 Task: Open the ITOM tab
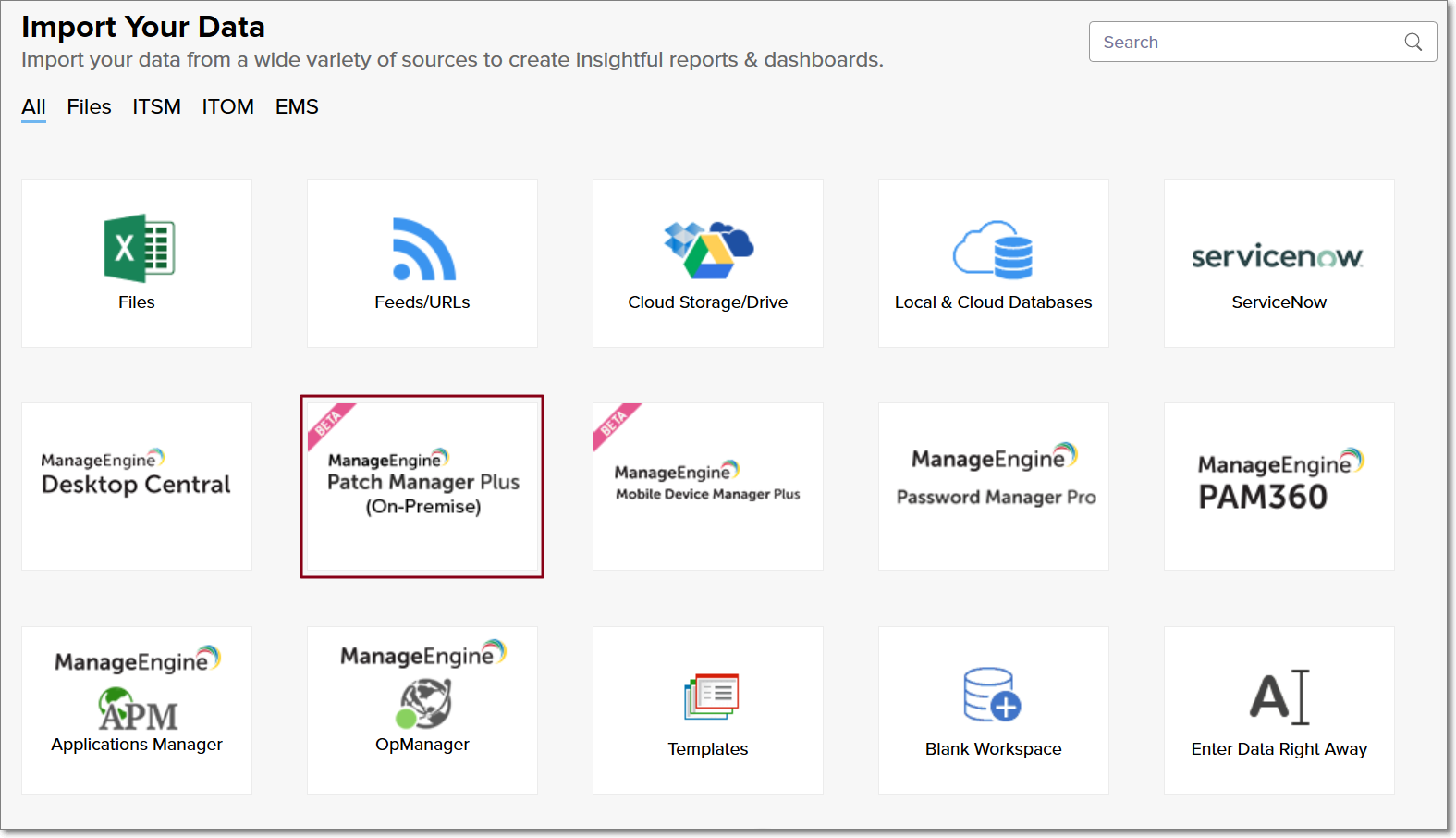click(227, 107)
